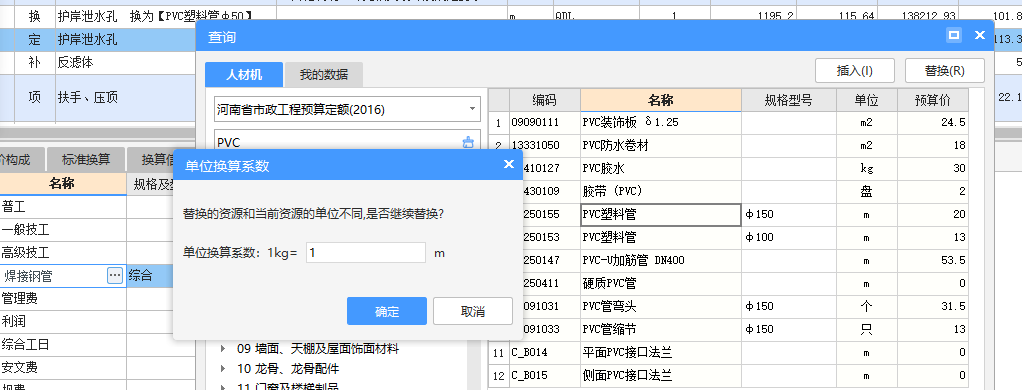Close the 单位换算系数 dialog
1022x390 pixels.
click(508, 164)
